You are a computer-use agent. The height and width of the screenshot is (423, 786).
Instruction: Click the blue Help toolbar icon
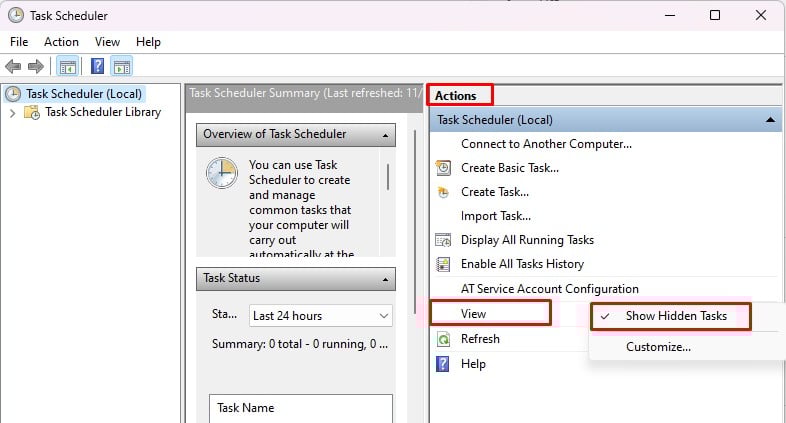(97, 67)
